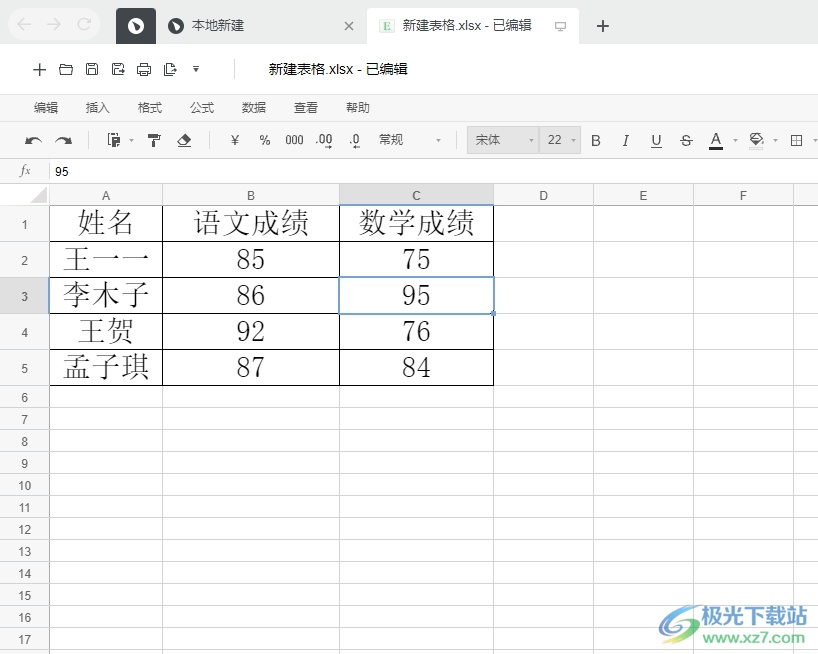Open the 数据 menu
This screenshot has height=654, width=818.
(254, 107)
